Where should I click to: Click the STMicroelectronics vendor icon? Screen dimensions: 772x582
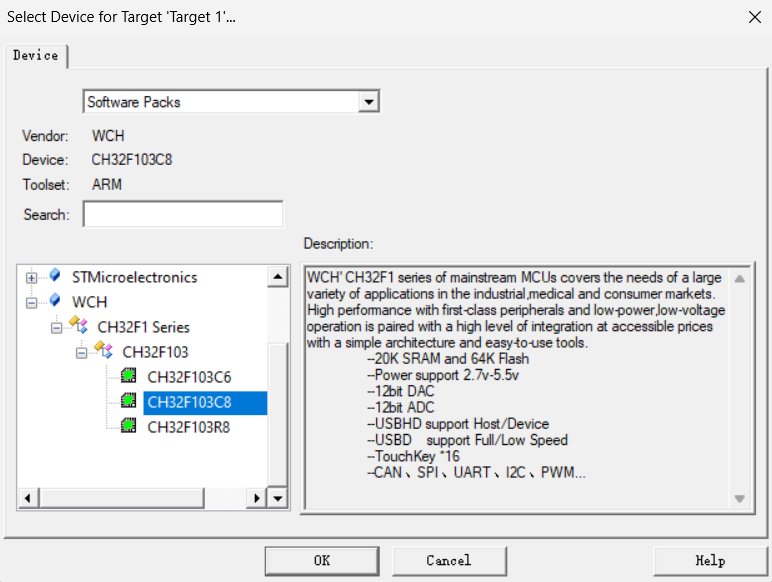[55, 275]
